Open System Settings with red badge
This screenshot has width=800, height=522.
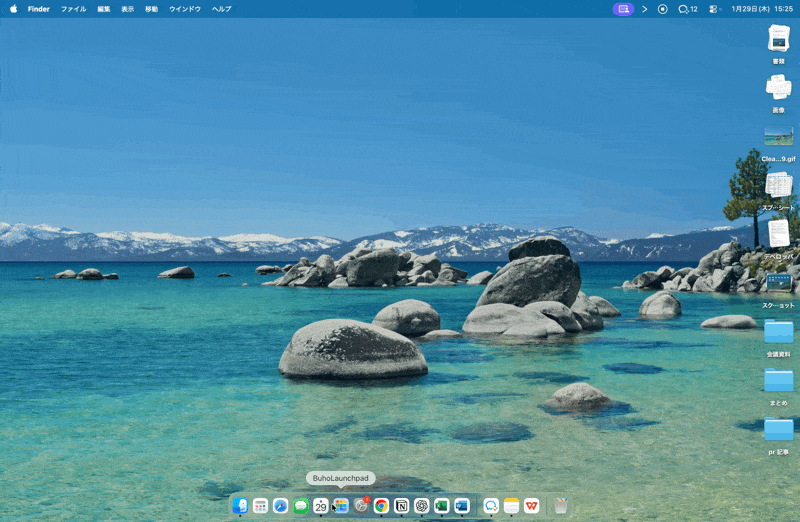tap(361, 506)
